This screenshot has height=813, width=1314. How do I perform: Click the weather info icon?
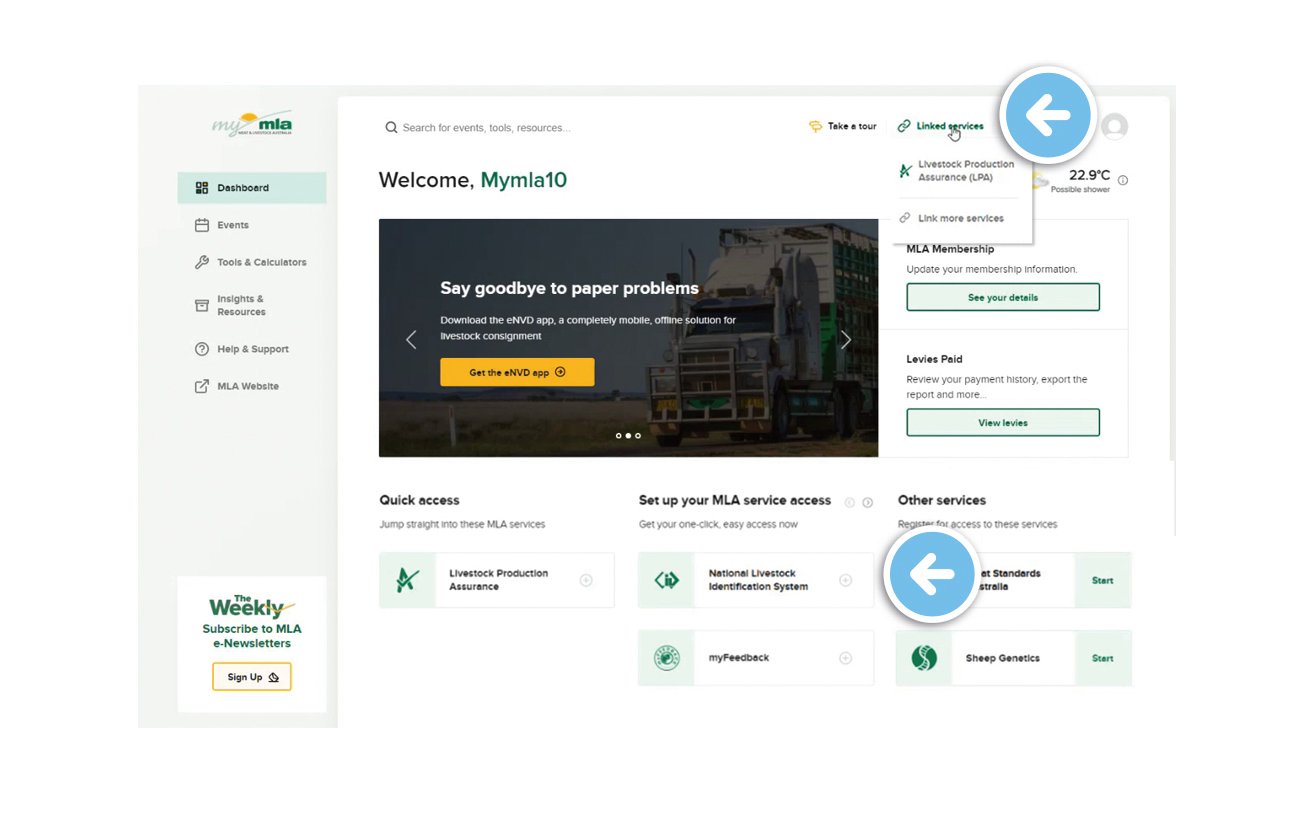click(1123, 181)
